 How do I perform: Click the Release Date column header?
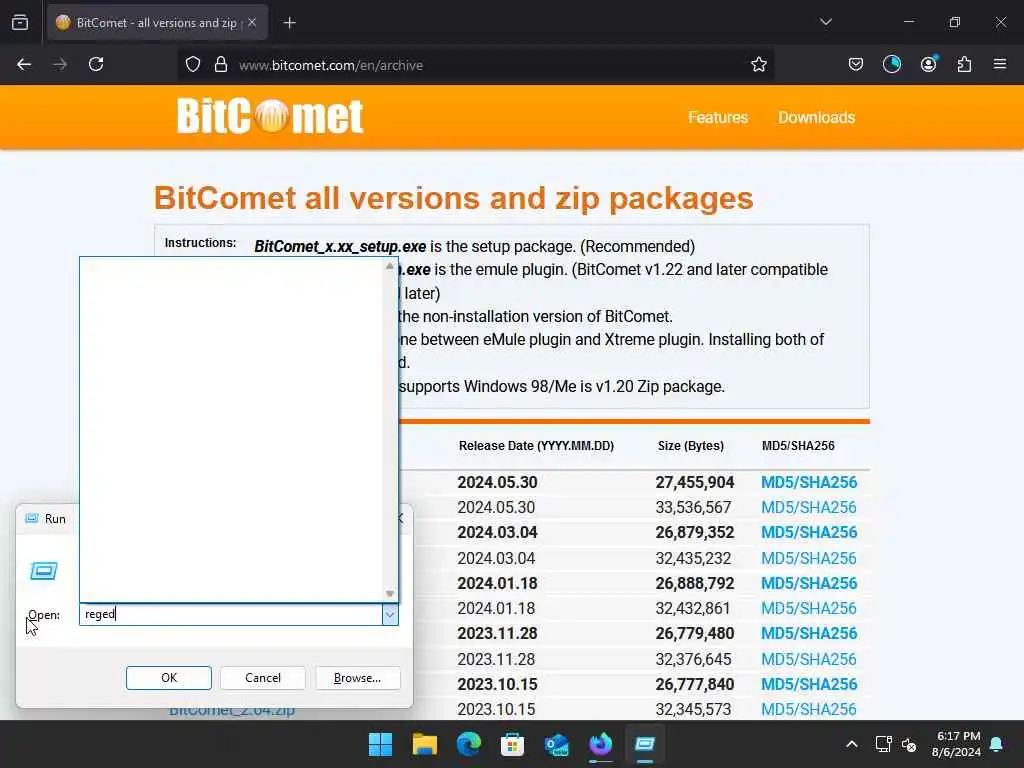pyautogui.click(x=536, y=446)
